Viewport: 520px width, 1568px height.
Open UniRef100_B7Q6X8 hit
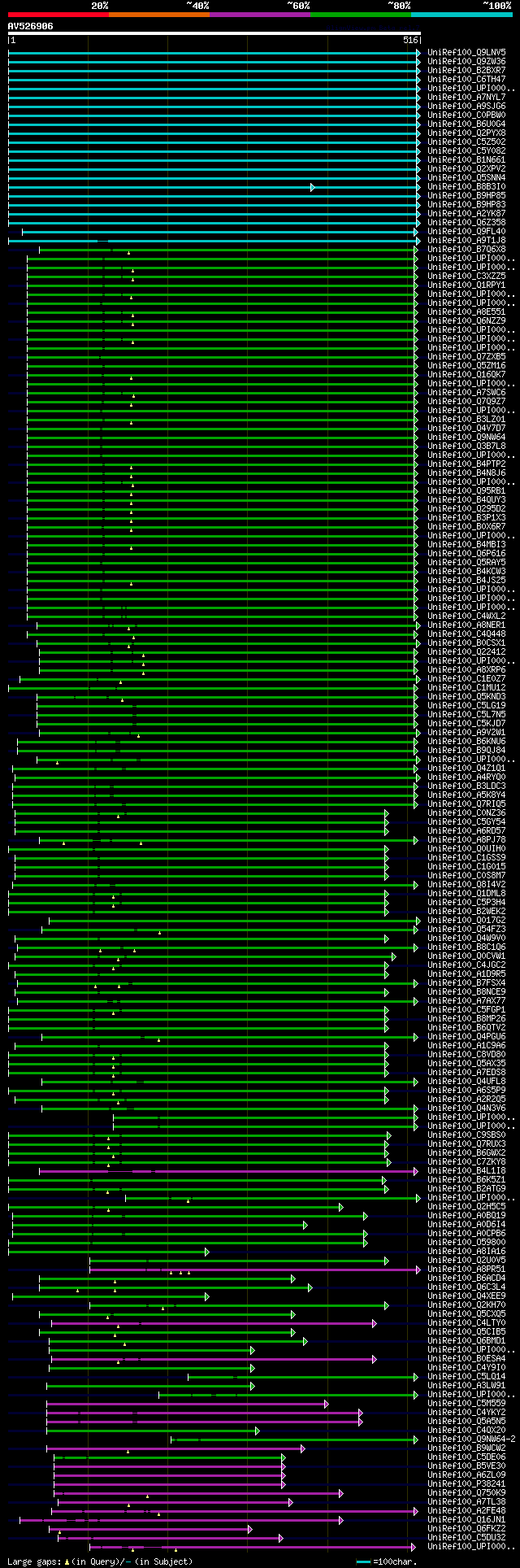[466, 249]
